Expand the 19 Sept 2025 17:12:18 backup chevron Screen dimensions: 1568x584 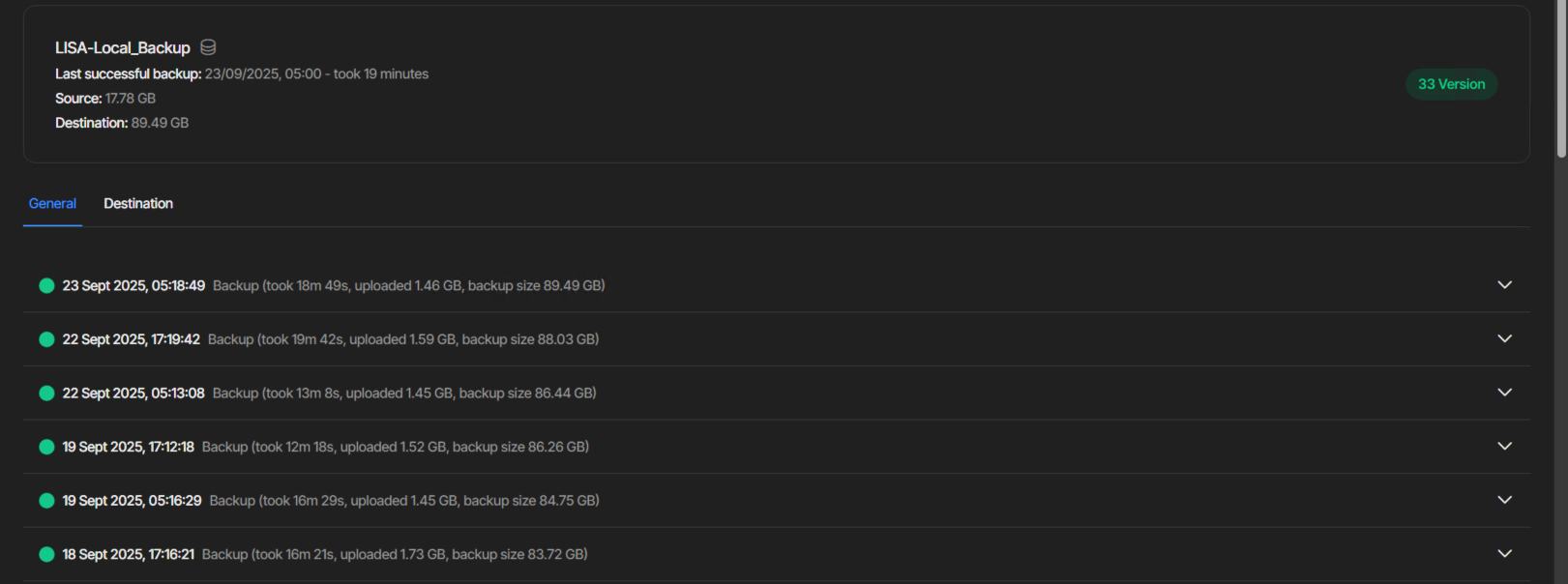pyautogui.click(x=1504, y=446)
